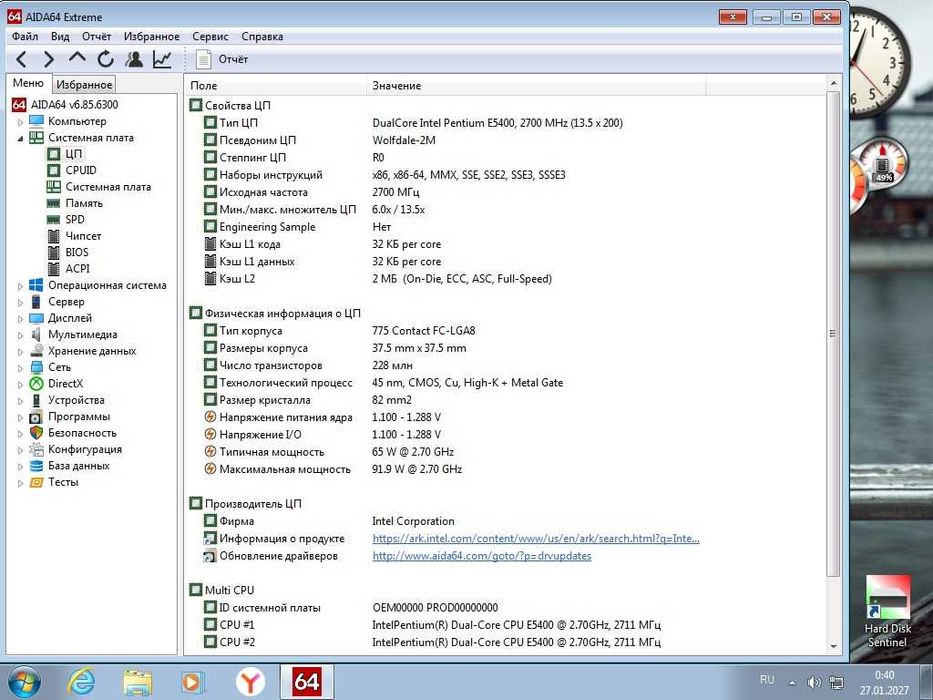Screen dimensions: 933x700
Task: Refresh the page with the circular arrow
Action: tap(105, 60)
